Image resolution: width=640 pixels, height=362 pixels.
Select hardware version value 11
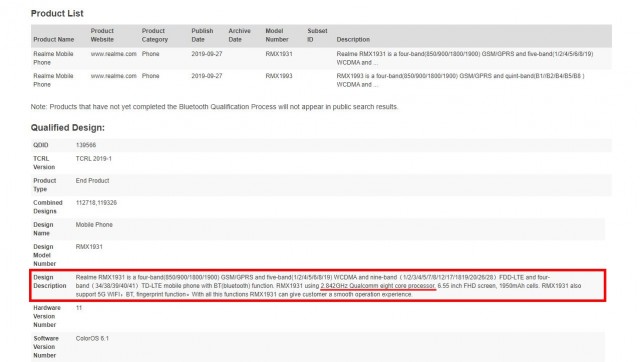tap(79, 308)
